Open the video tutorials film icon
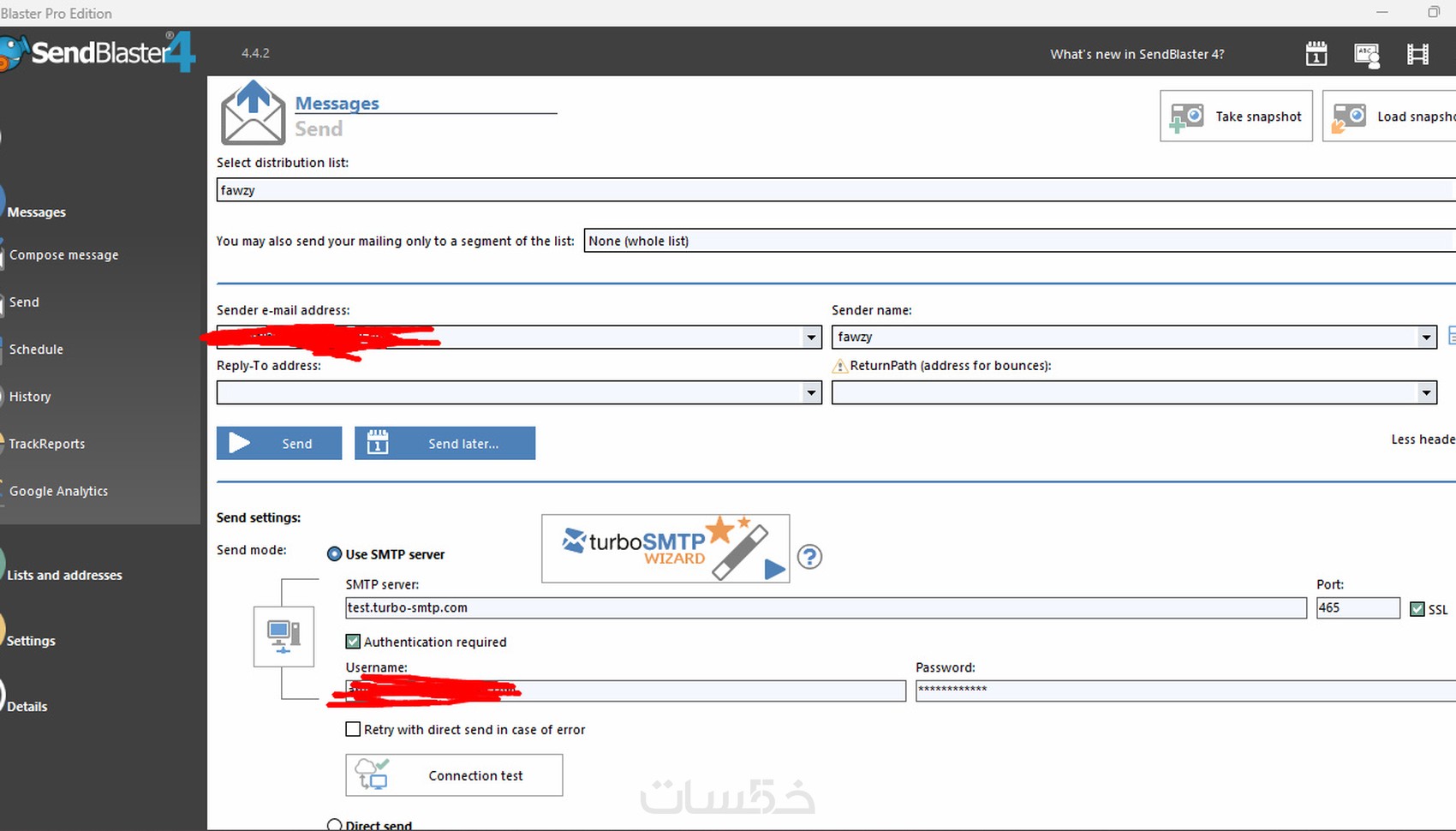The height and width of the screenshot is (831, 1456). [1417, 54]
